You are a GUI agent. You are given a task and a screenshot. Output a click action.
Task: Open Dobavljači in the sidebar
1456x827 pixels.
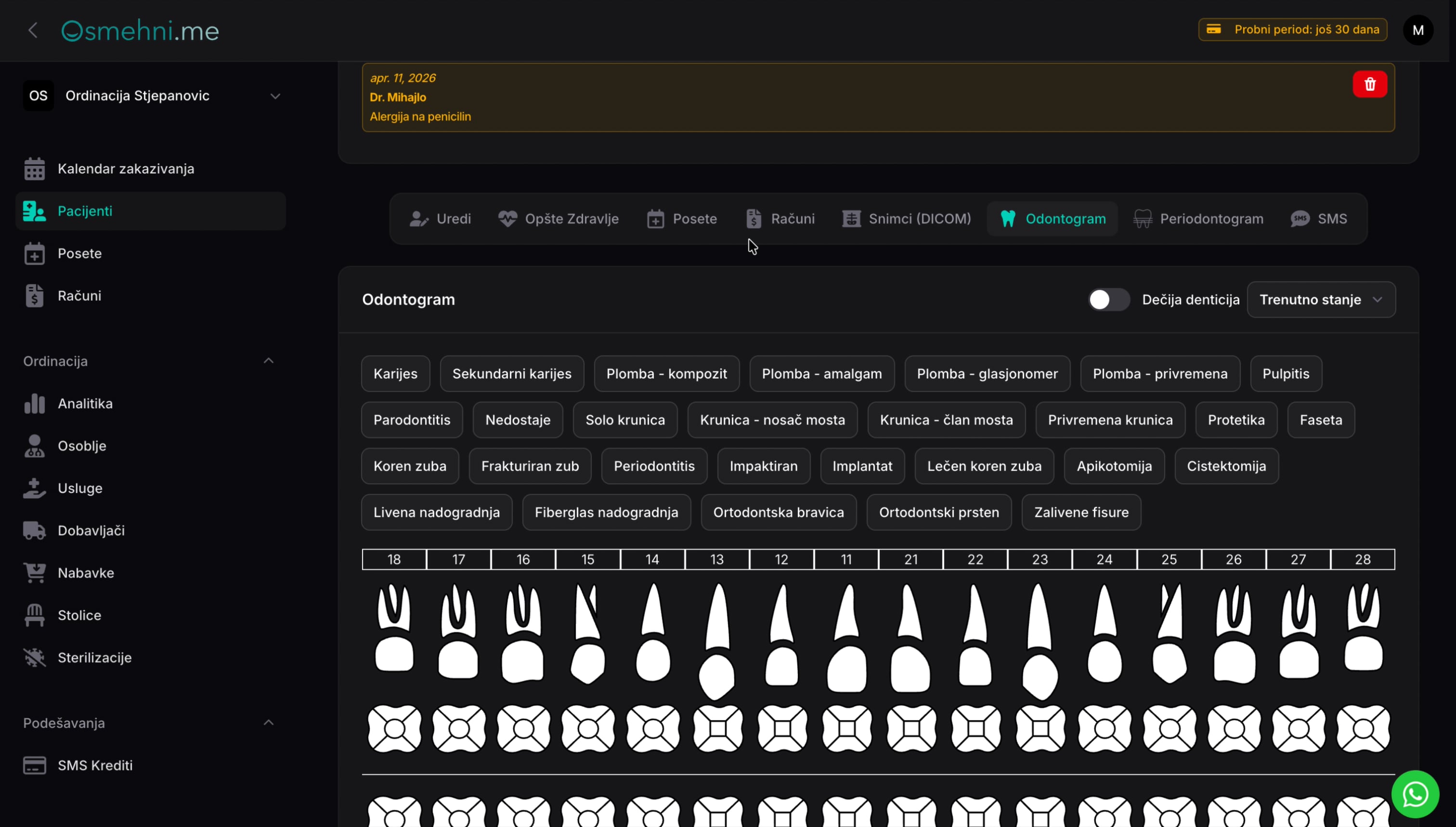coord(151,530)
